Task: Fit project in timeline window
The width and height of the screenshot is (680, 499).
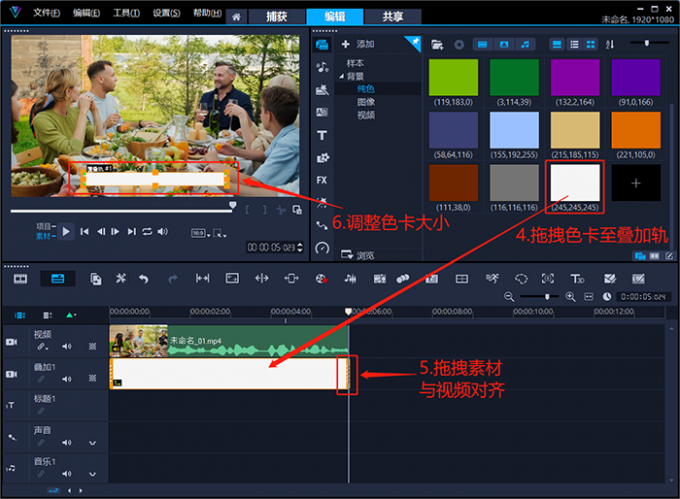Action: (588, 297)
